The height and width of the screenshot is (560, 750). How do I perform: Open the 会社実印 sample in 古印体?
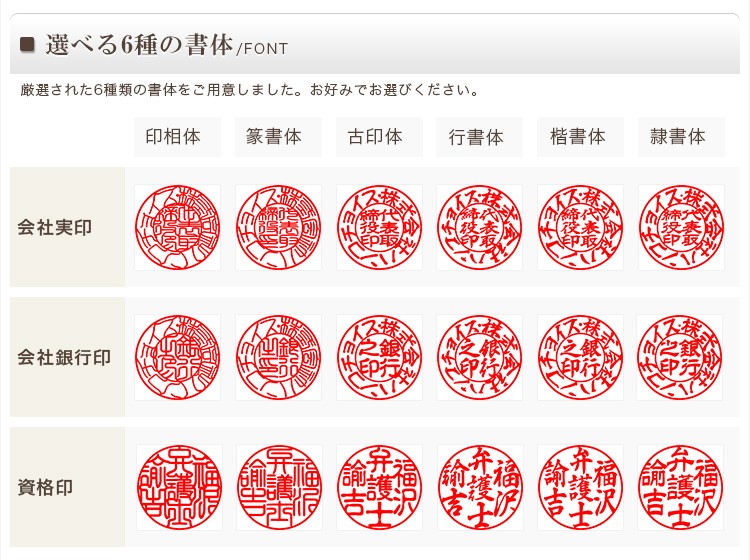pos(379,228)
